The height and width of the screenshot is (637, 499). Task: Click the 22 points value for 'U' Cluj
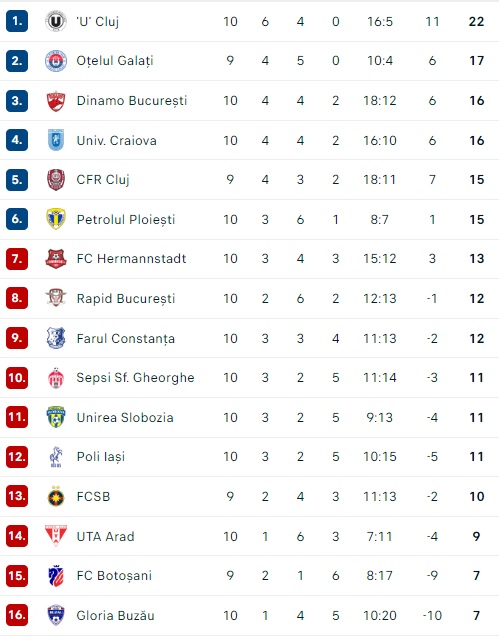click(x=476, y=21)
